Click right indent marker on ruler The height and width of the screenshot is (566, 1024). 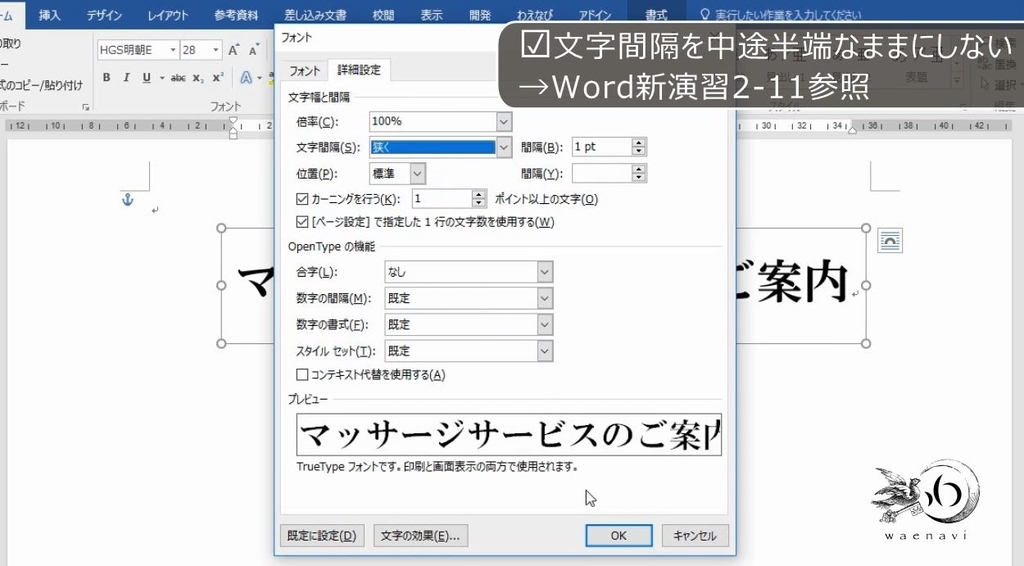[x=852, y=130]
